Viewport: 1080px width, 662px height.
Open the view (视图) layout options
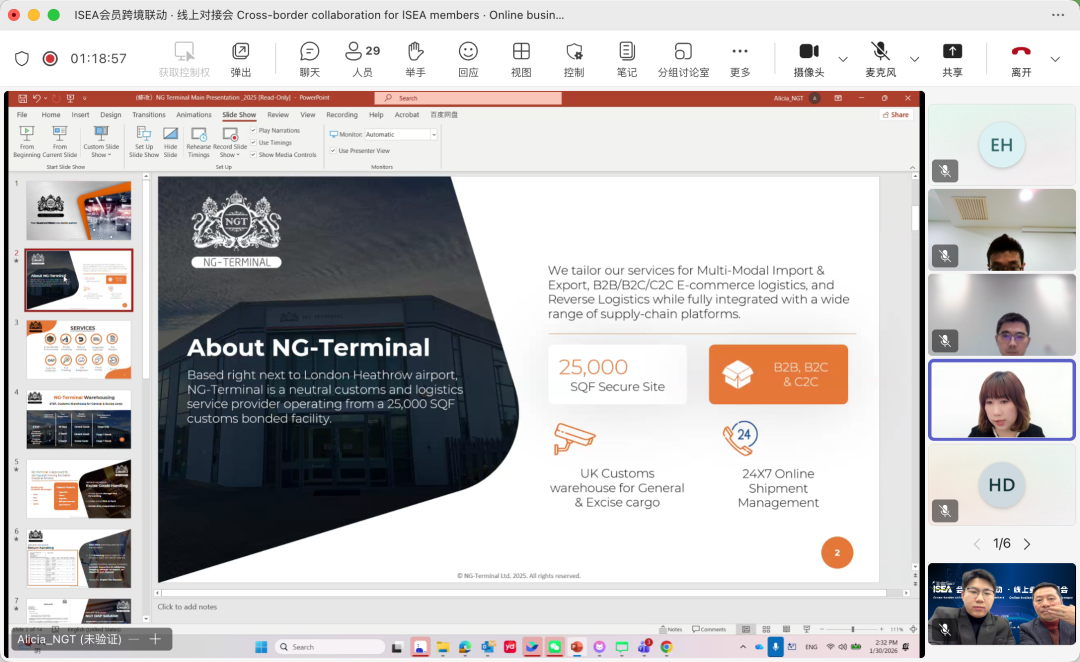click(x=521, y=59)
